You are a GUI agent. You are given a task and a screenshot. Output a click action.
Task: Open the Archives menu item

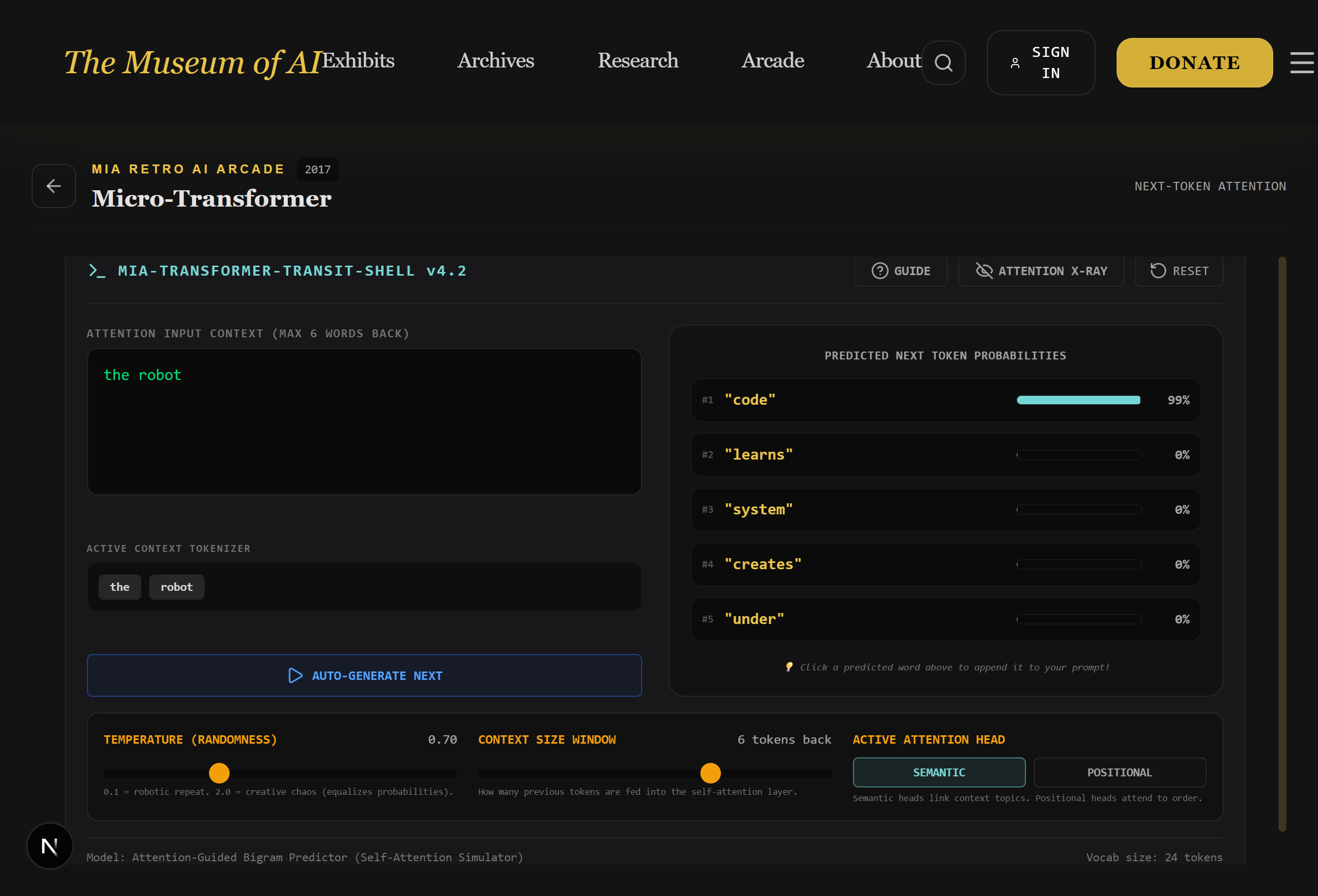click(x=496, y=60)
